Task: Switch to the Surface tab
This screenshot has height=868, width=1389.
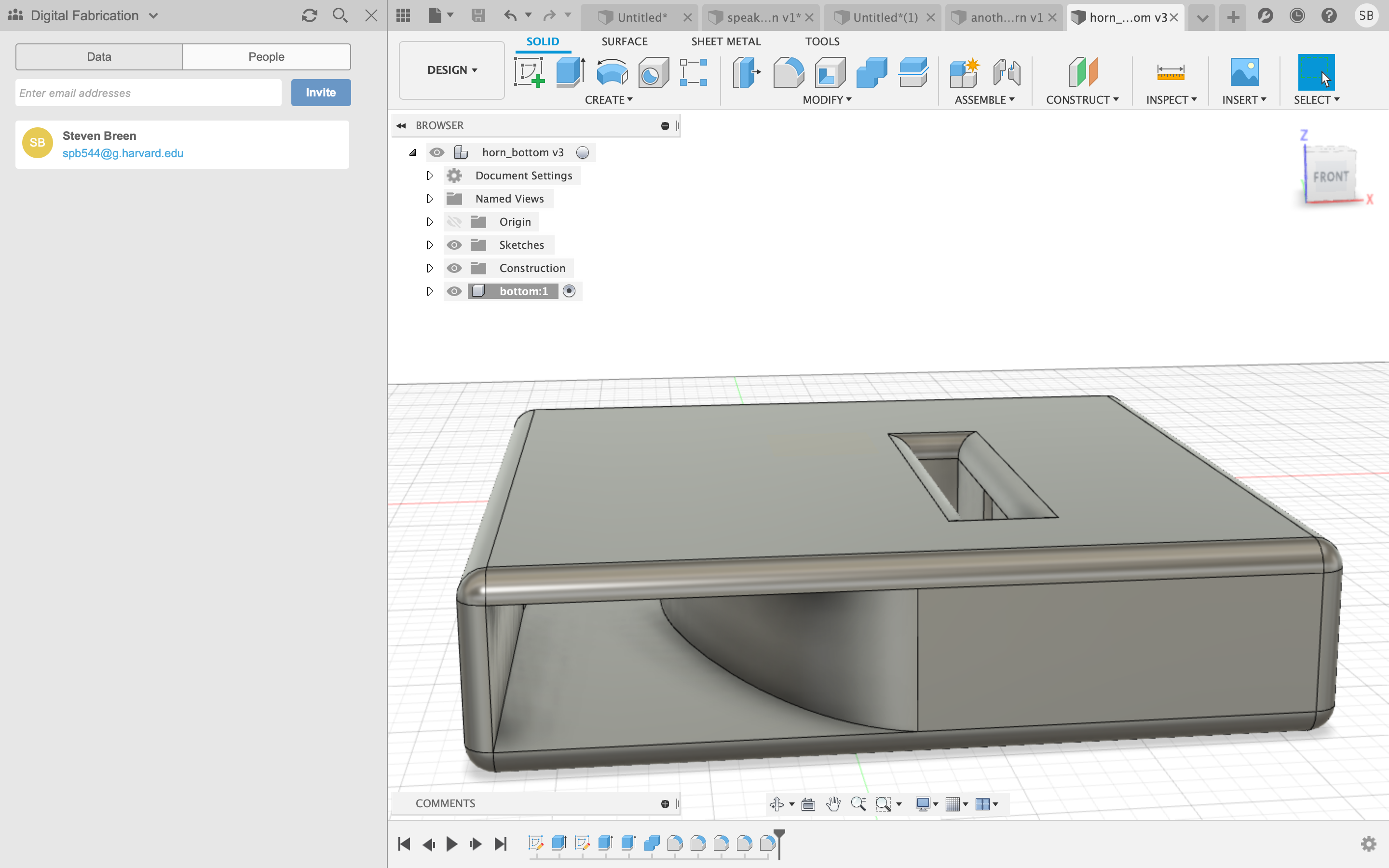Action: pyautogui.click(x=624, y=41)
